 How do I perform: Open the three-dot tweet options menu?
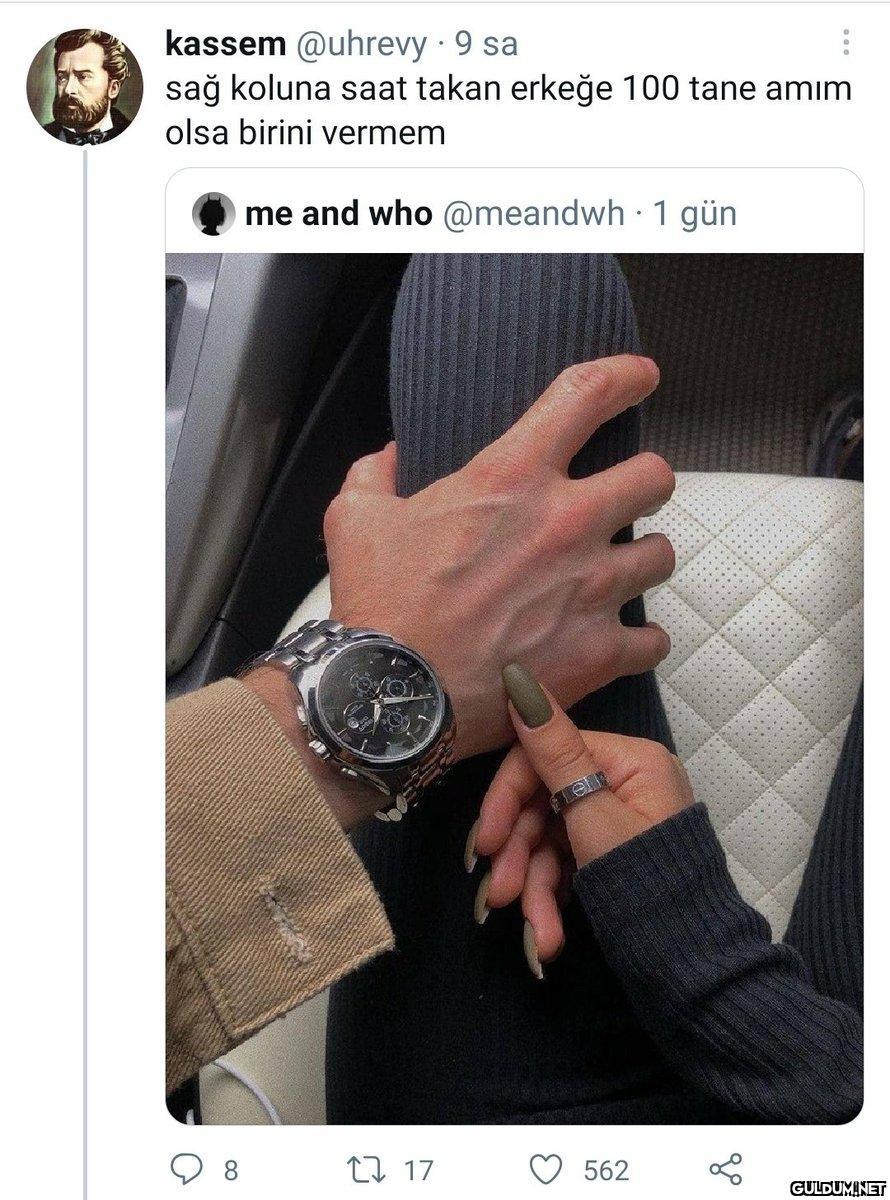[846, 42]
